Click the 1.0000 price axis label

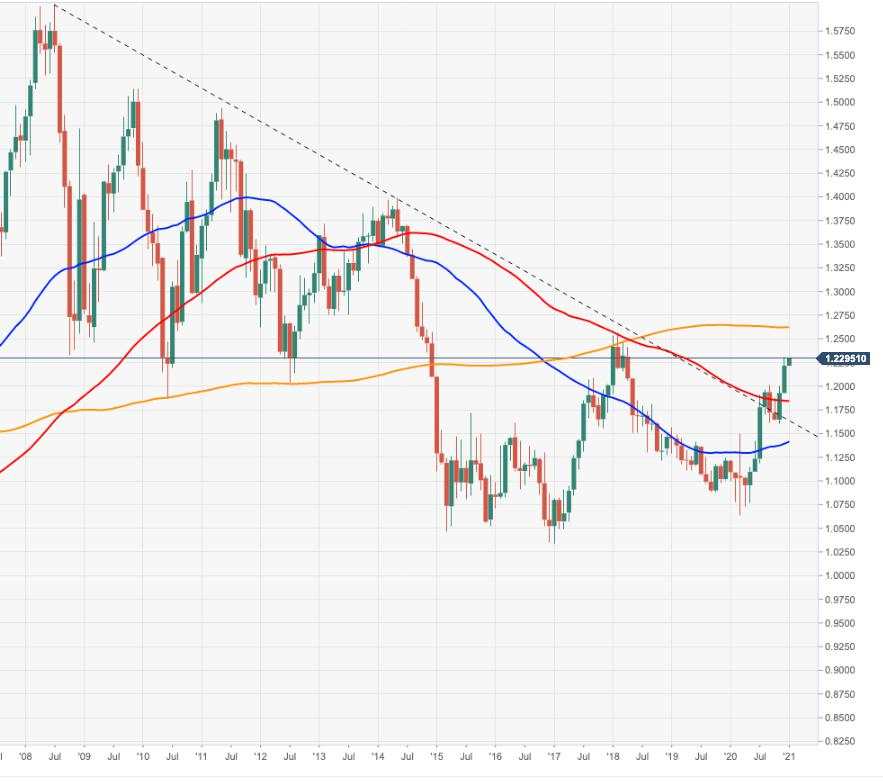coord(840,575)
